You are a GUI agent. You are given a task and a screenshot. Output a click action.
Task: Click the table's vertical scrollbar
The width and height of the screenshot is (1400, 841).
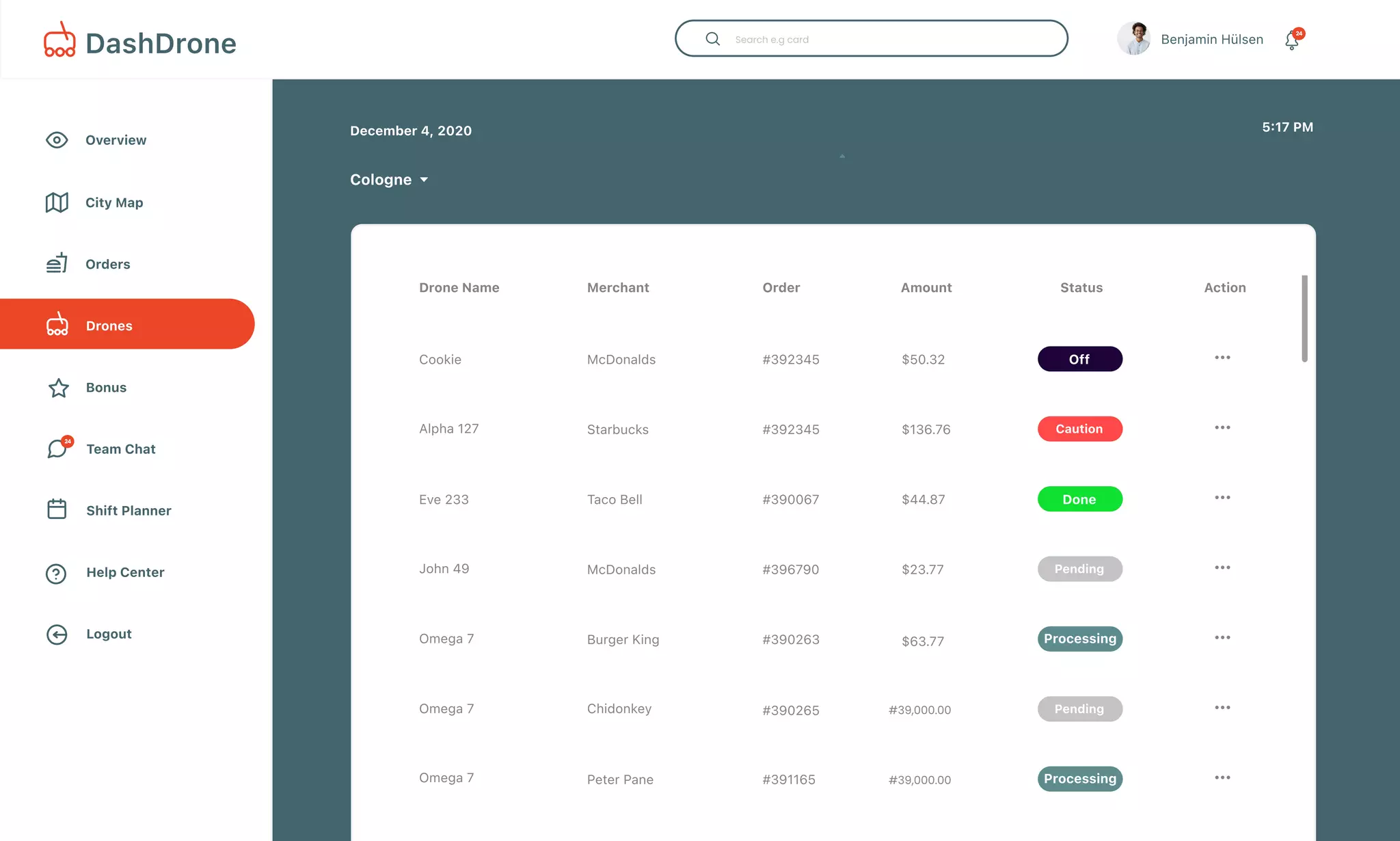(1304, 319)
